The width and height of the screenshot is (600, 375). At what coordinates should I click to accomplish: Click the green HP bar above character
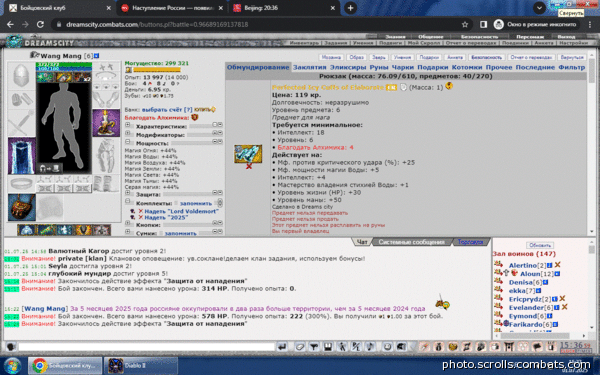[64, 65]
